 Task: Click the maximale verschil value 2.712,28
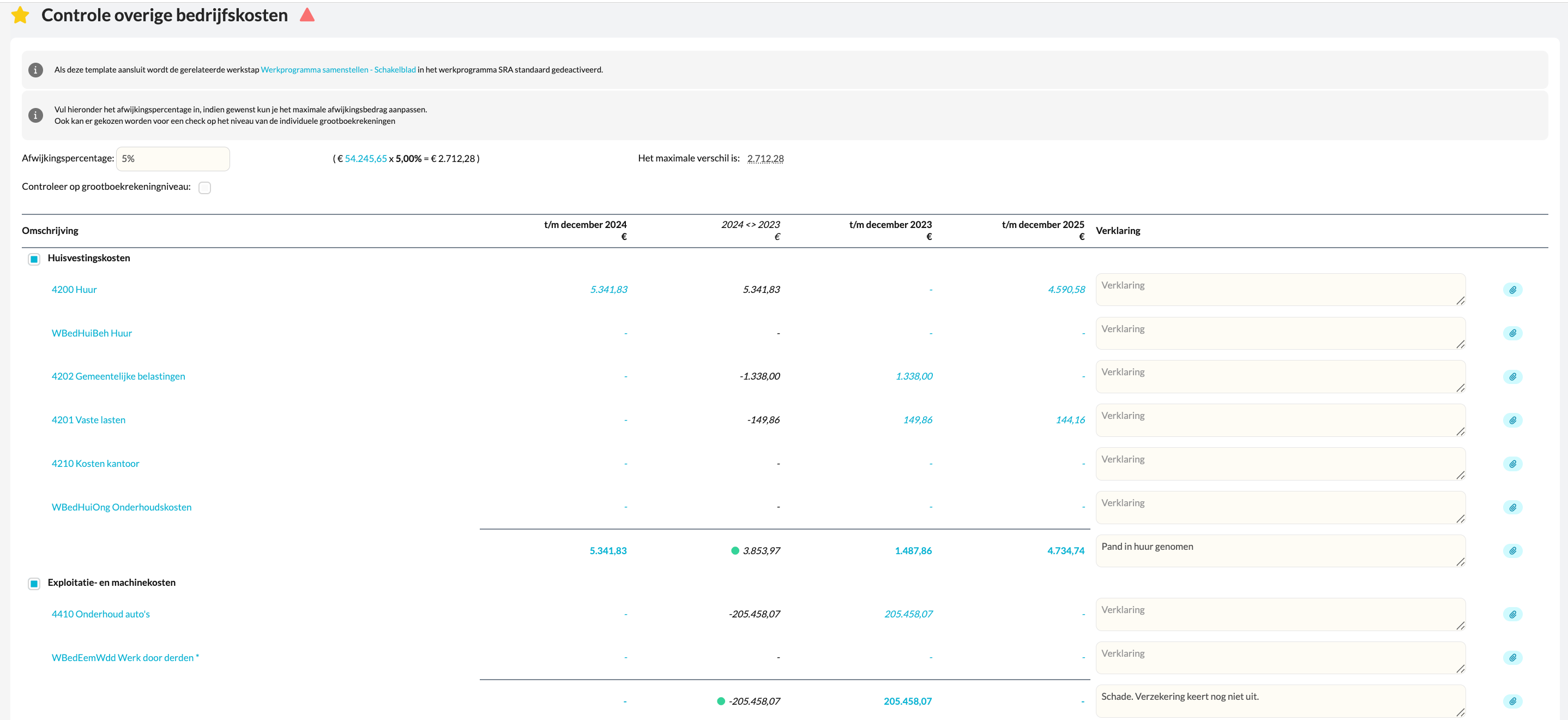coord(765,159)
